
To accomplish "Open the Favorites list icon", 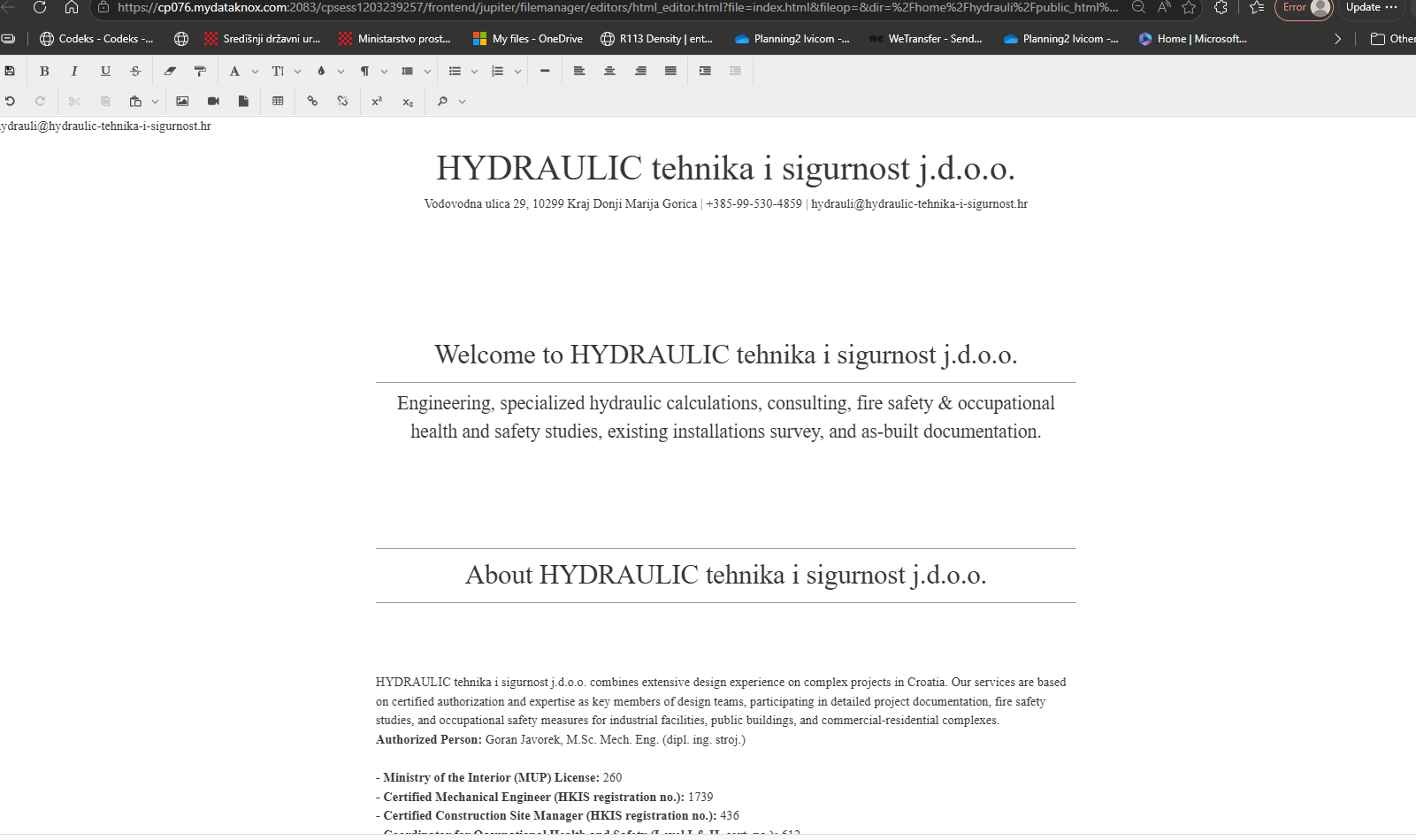I will (1257, 7).
